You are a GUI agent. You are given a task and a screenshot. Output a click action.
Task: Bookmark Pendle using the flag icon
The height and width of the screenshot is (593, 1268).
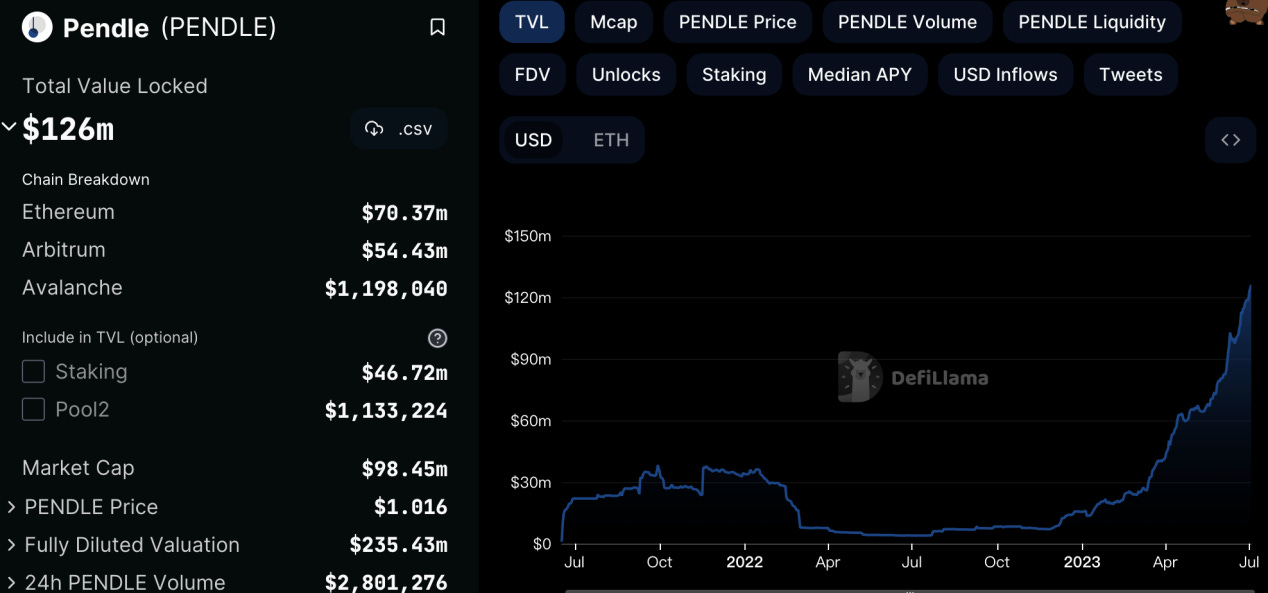[437, 27]
